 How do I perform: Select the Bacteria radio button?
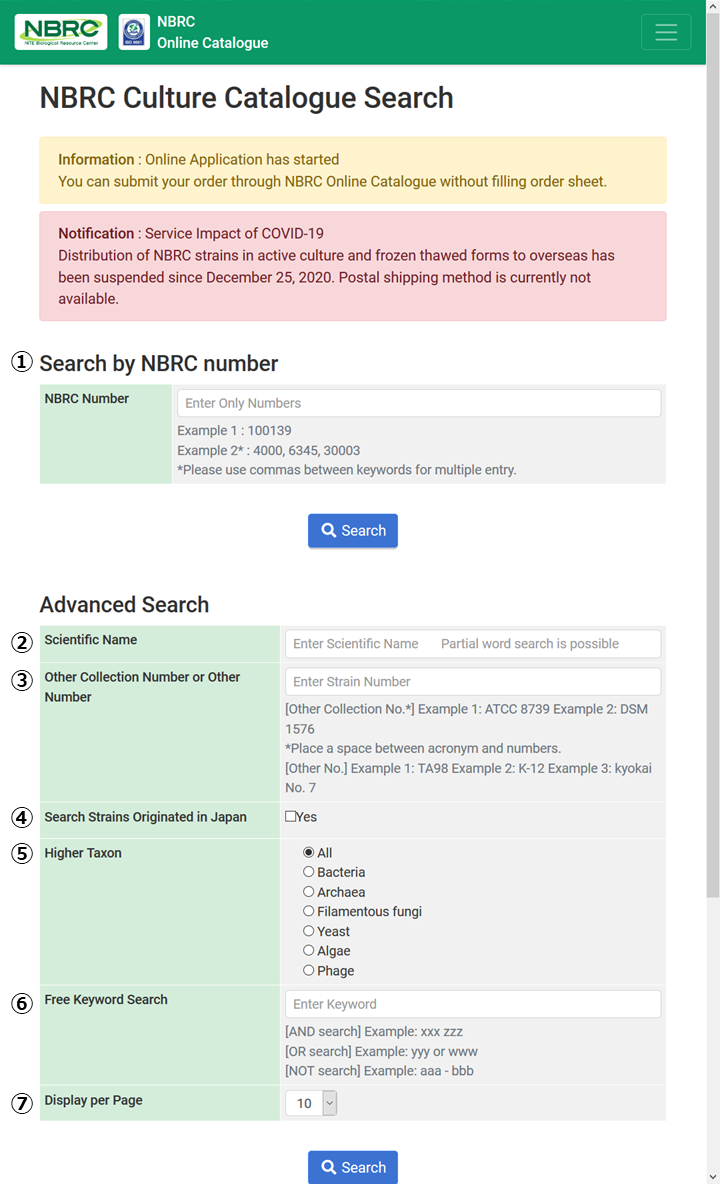click(x=309, y=872)
